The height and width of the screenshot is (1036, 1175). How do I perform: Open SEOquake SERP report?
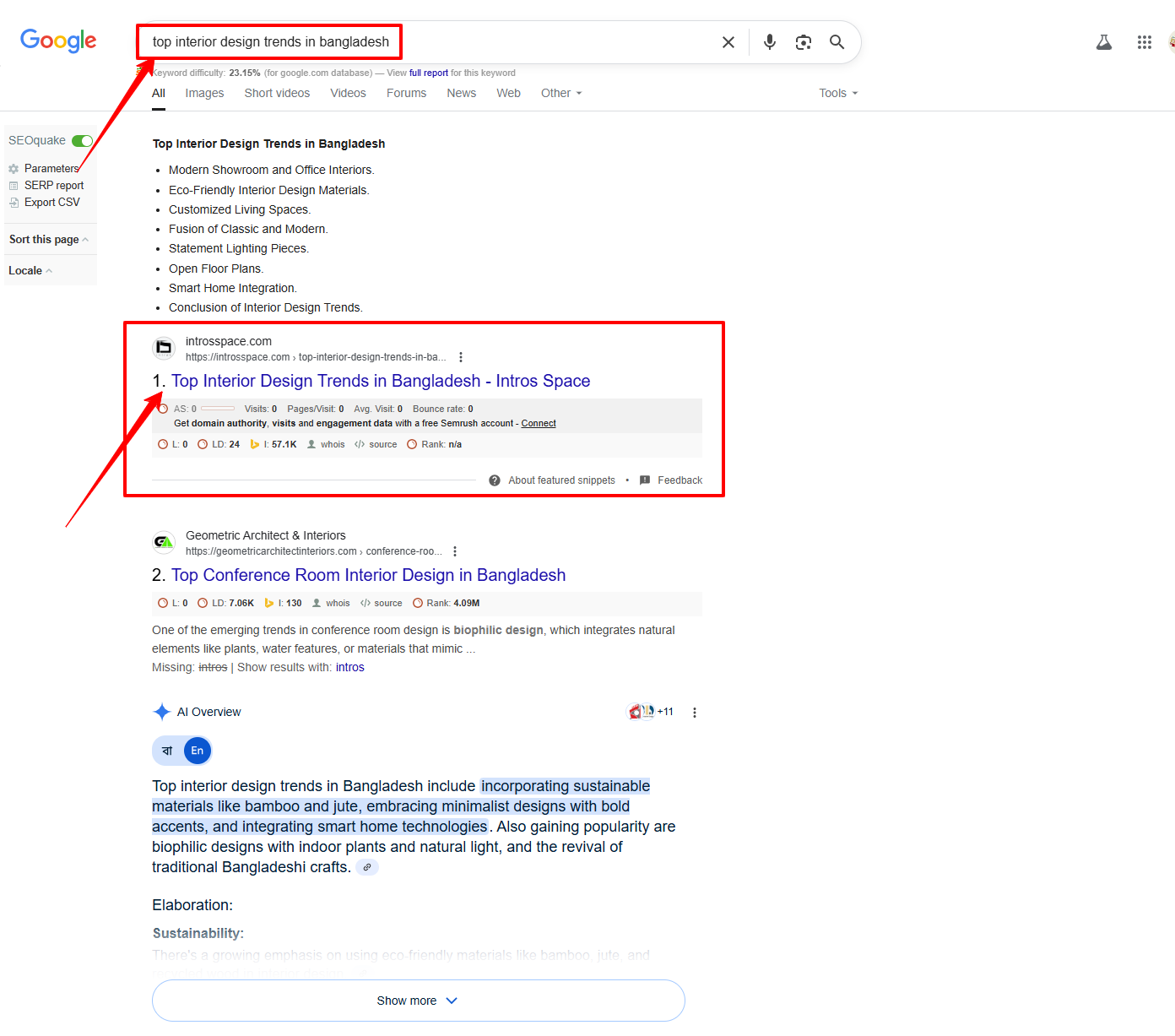point(54,186)
